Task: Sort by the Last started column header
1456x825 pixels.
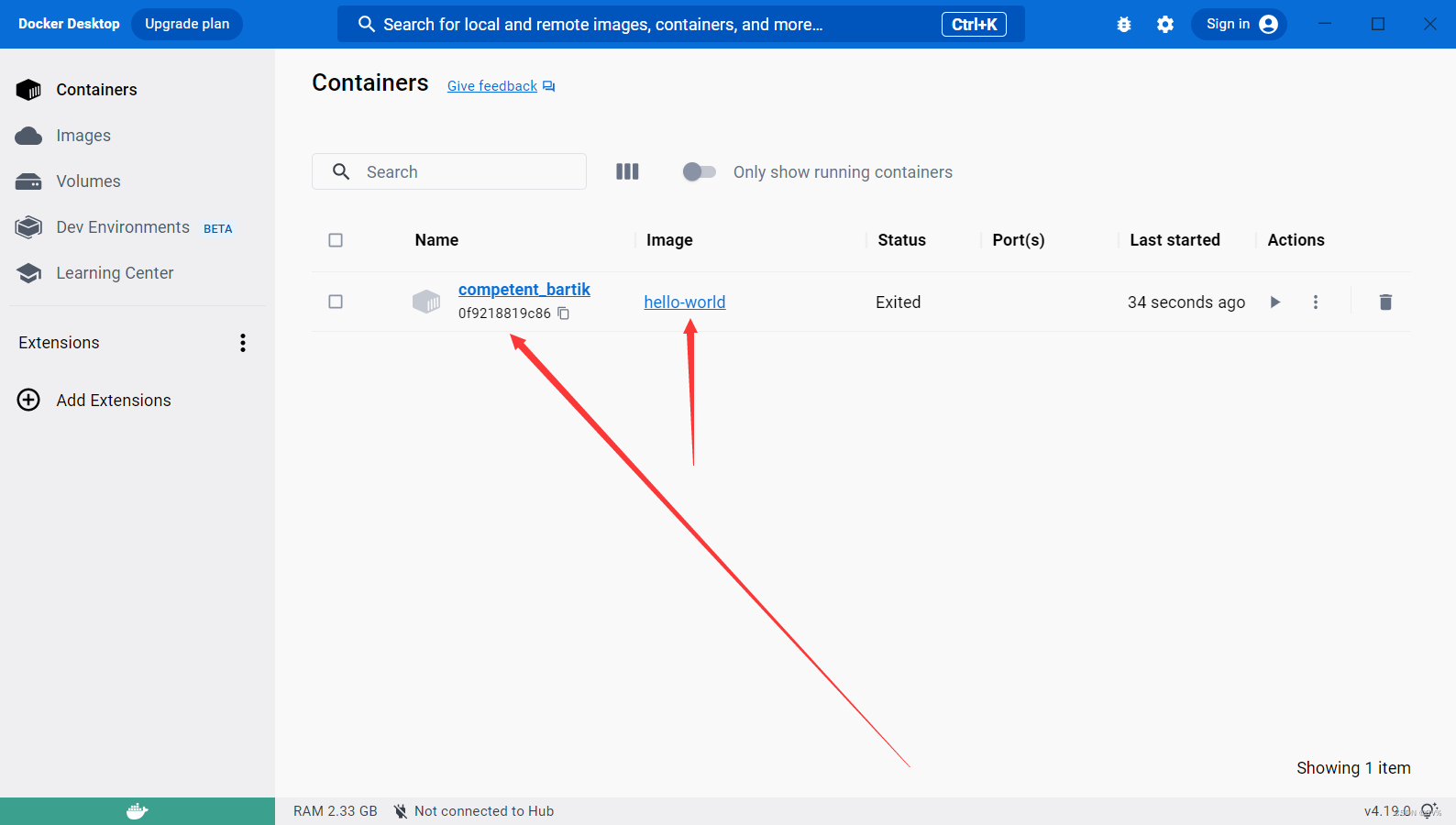Action: [x=1175, y=240]
